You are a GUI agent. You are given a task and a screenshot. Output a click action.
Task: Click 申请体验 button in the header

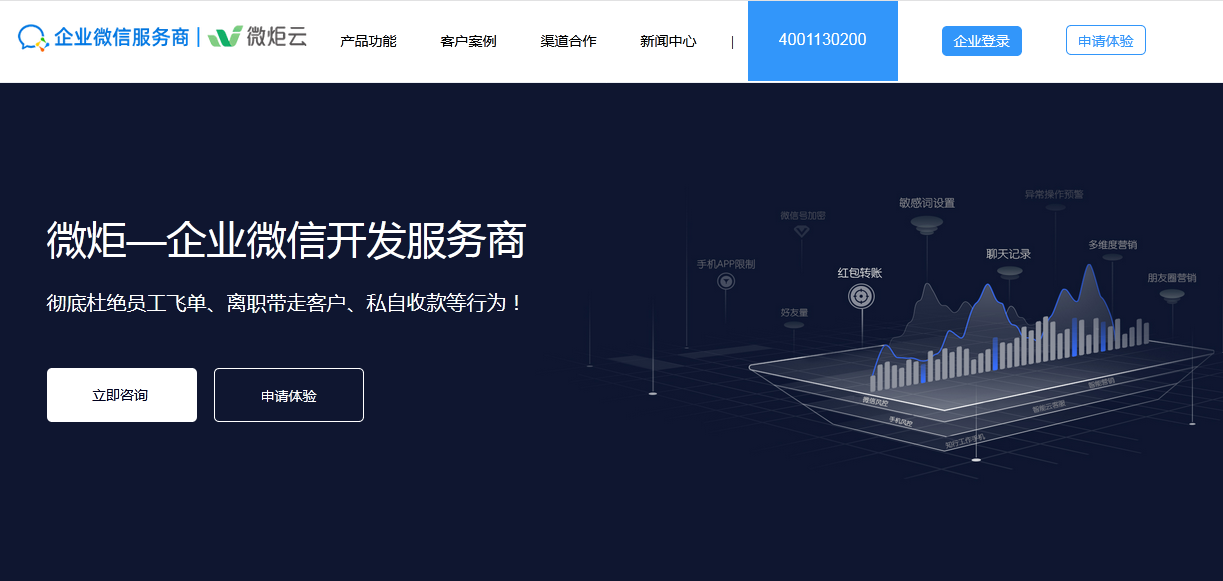tap(1106, 41)
